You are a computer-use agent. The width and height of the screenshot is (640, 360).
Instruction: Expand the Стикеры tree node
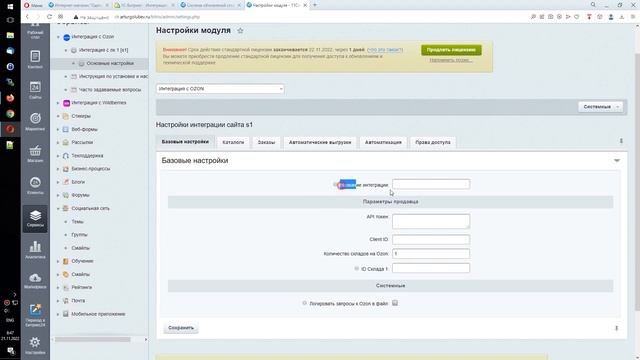(58, 116)
